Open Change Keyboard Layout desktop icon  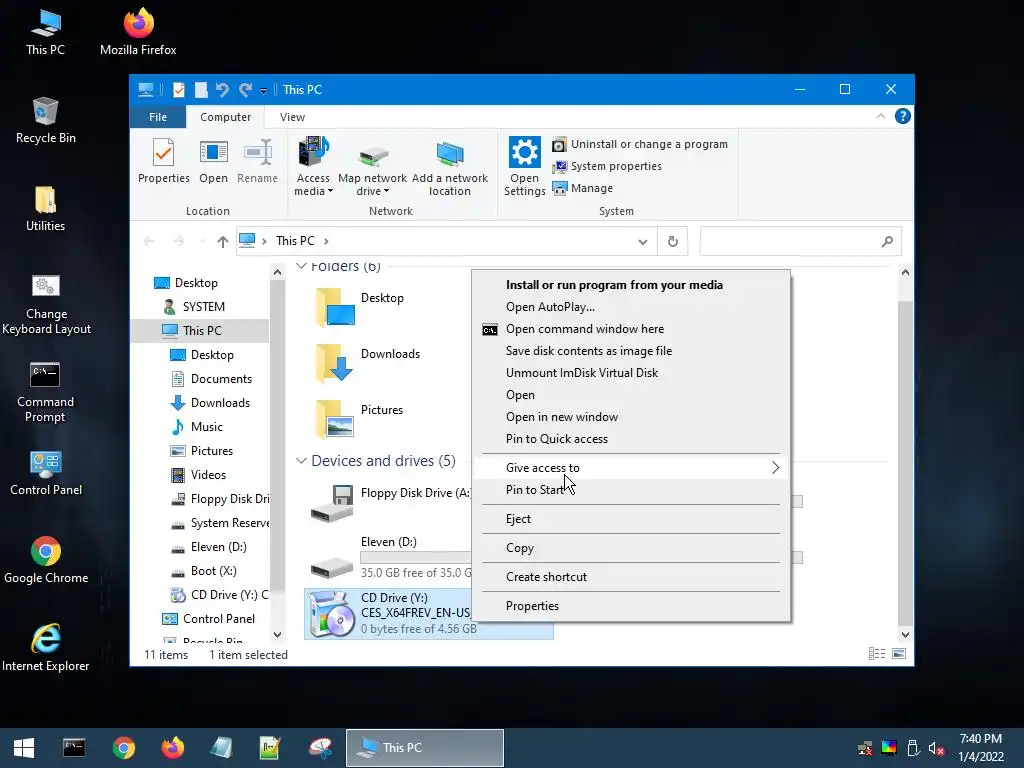(x=46, y=304)
